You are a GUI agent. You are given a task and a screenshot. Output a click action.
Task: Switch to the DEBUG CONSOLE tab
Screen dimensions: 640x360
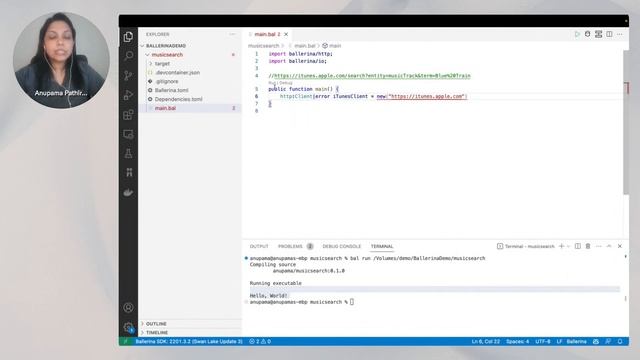coord(342,246)
